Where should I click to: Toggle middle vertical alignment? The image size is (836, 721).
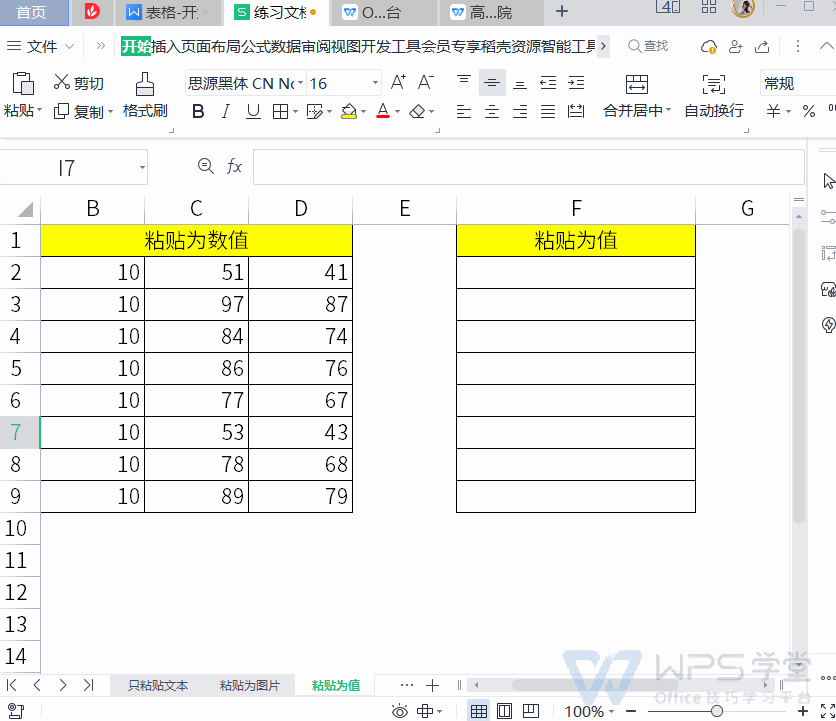point(492,83)
